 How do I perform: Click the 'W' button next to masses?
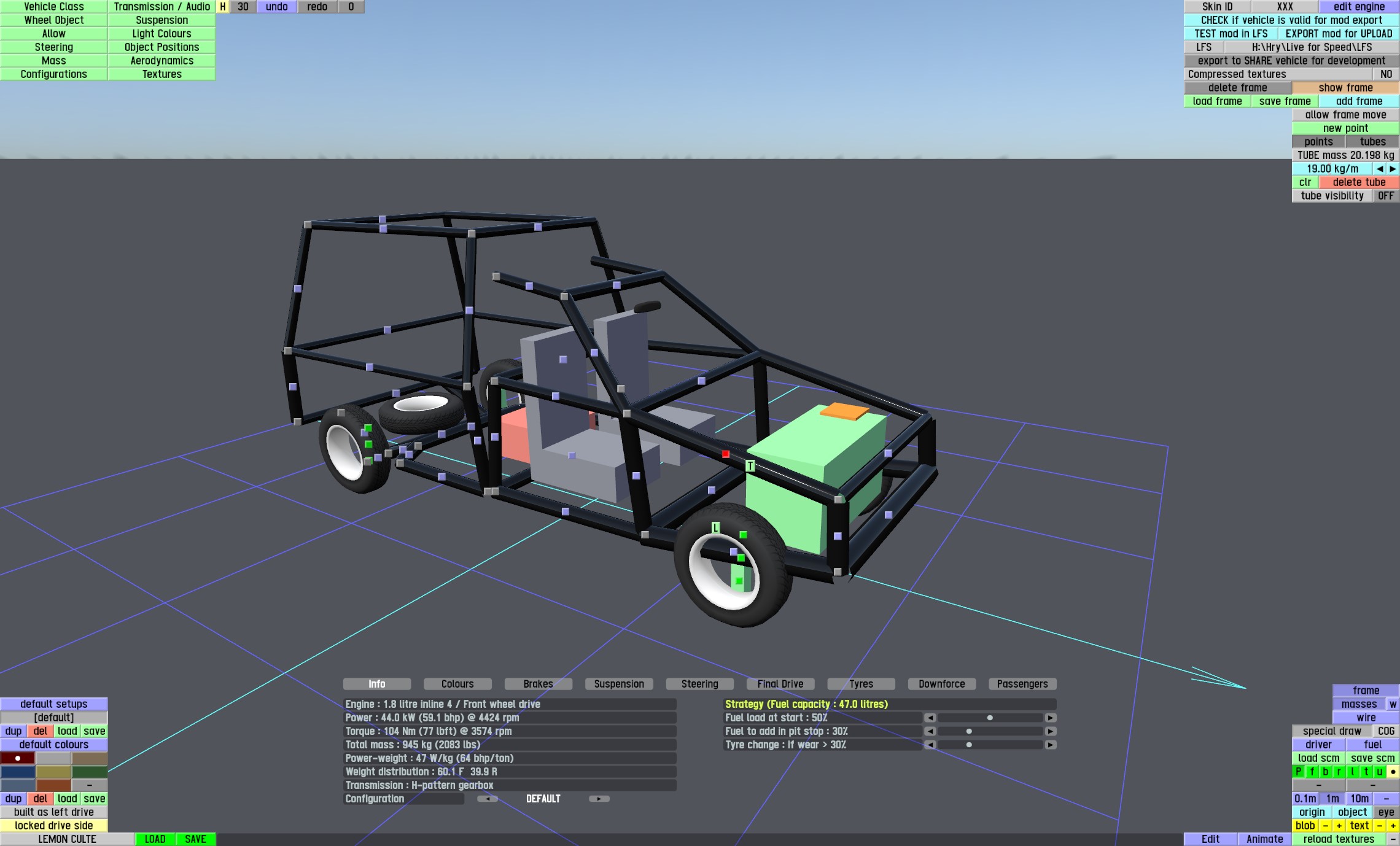point(1393,704)
